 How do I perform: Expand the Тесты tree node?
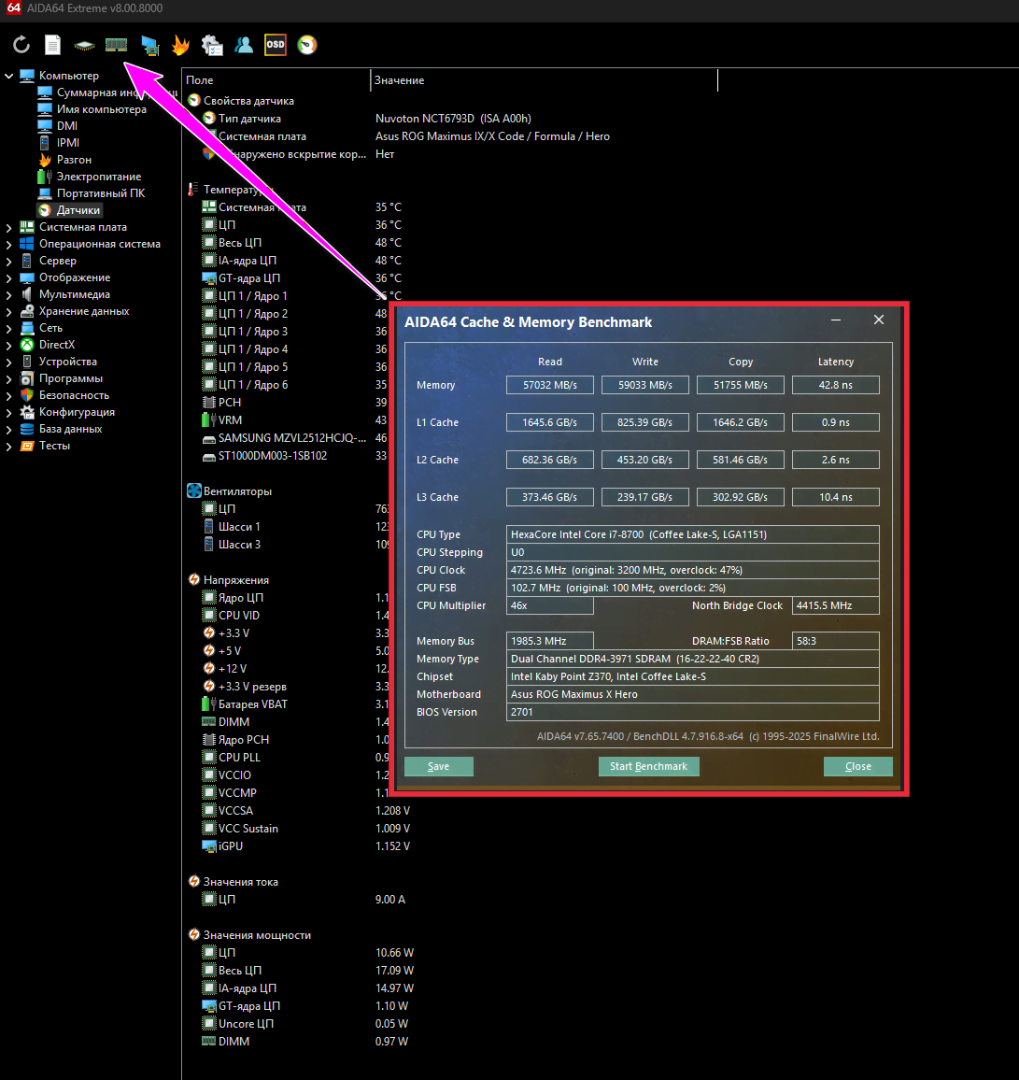coord(9,445)
